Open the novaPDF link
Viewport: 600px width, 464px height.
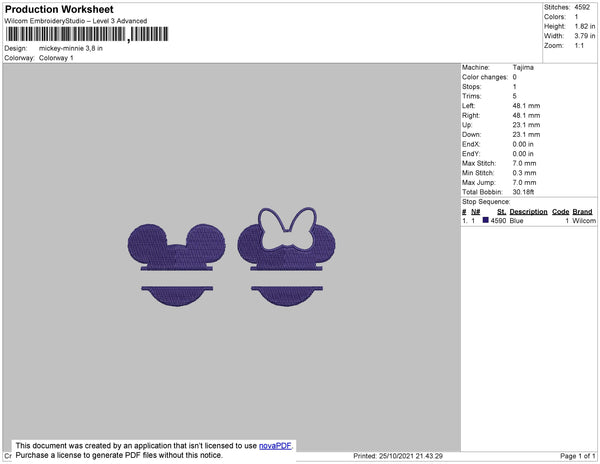275,446
